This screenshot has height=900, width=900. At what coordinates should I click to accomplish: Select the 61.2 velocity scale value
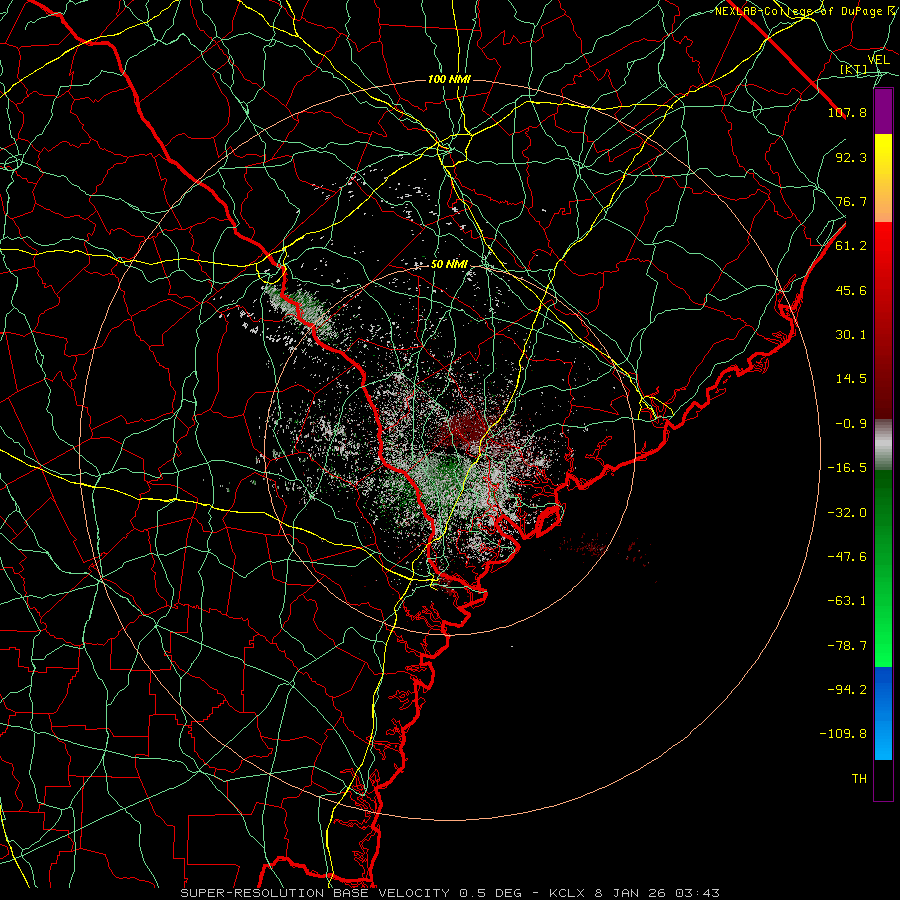click(x=851, y=246)
